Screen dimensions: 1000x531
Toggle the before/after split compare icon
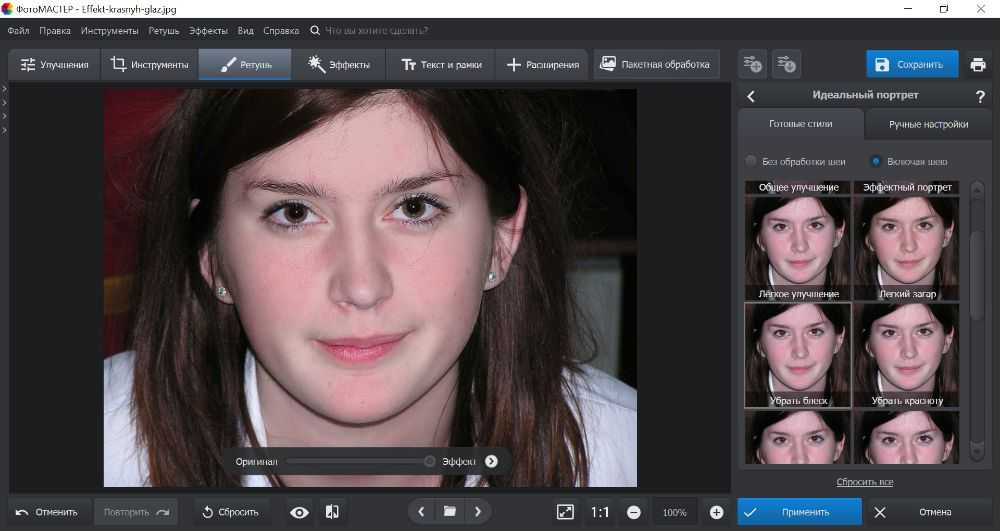tap(333, 512)
